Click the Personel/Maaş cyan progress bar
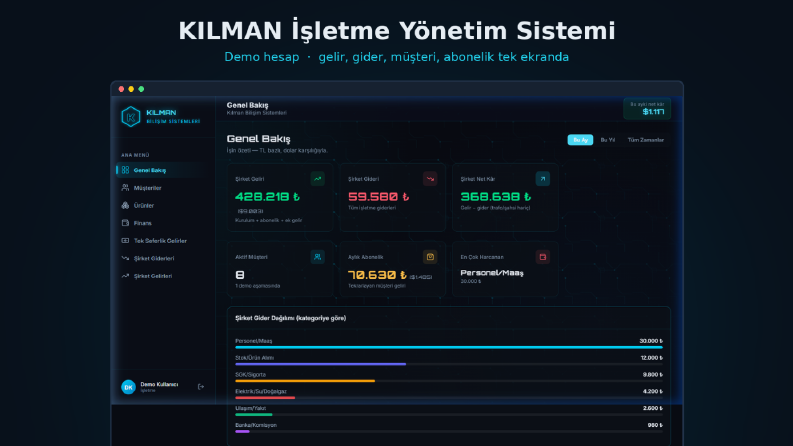The image size is (793, 446). pyautogui.click(x=449, y=347)
